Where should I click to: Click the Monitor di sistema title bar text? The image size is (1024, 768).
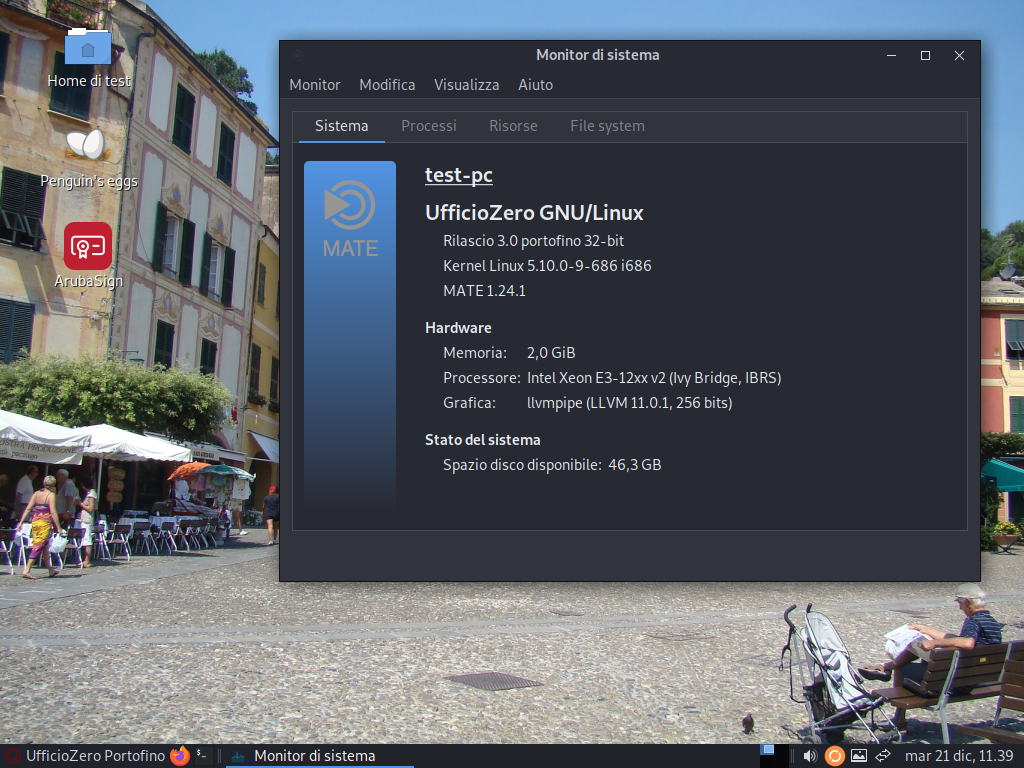pos(598,55)
